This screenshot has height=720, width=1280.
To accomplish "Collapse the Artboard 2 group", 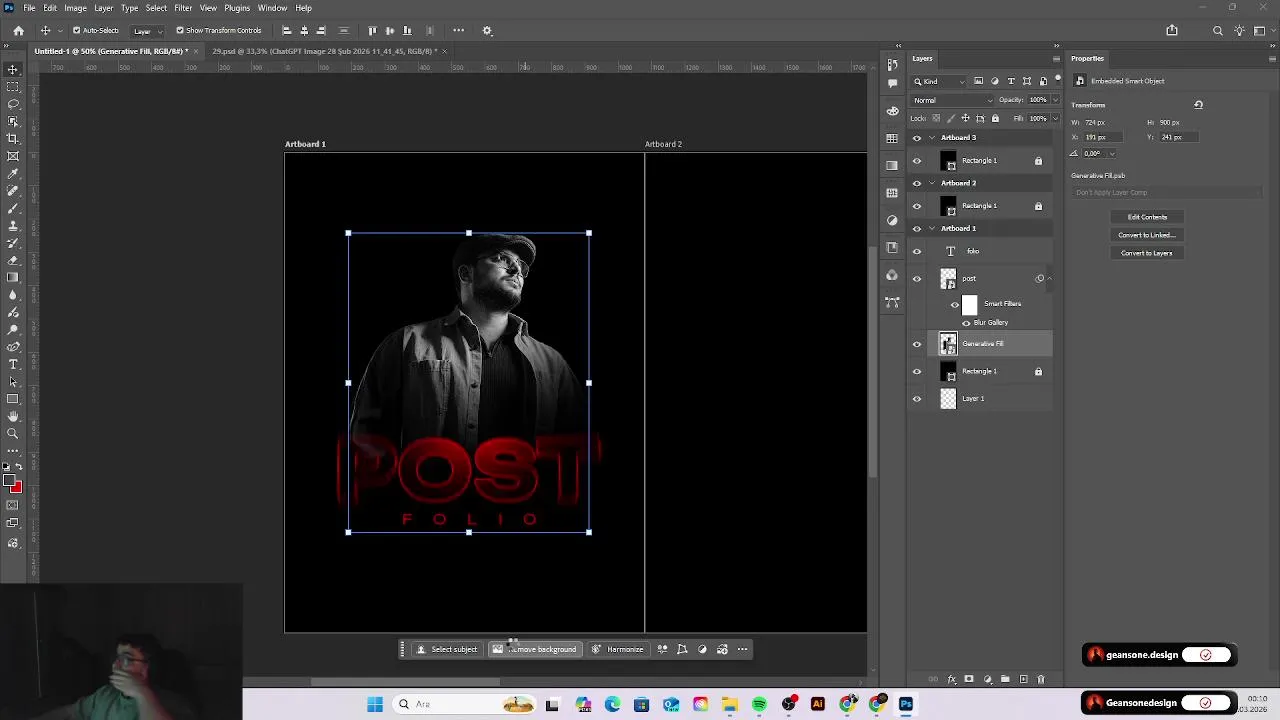I will (x=932, y=183).
